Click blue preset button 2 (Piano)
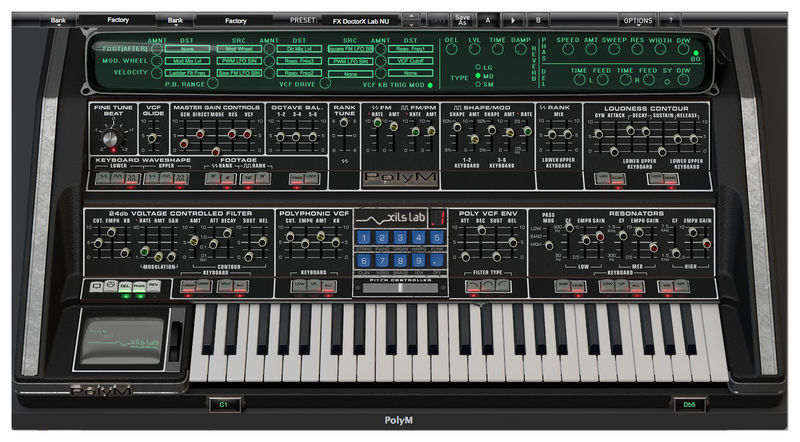Viewport: 800px width, 442px height. (x=382, y=237)
